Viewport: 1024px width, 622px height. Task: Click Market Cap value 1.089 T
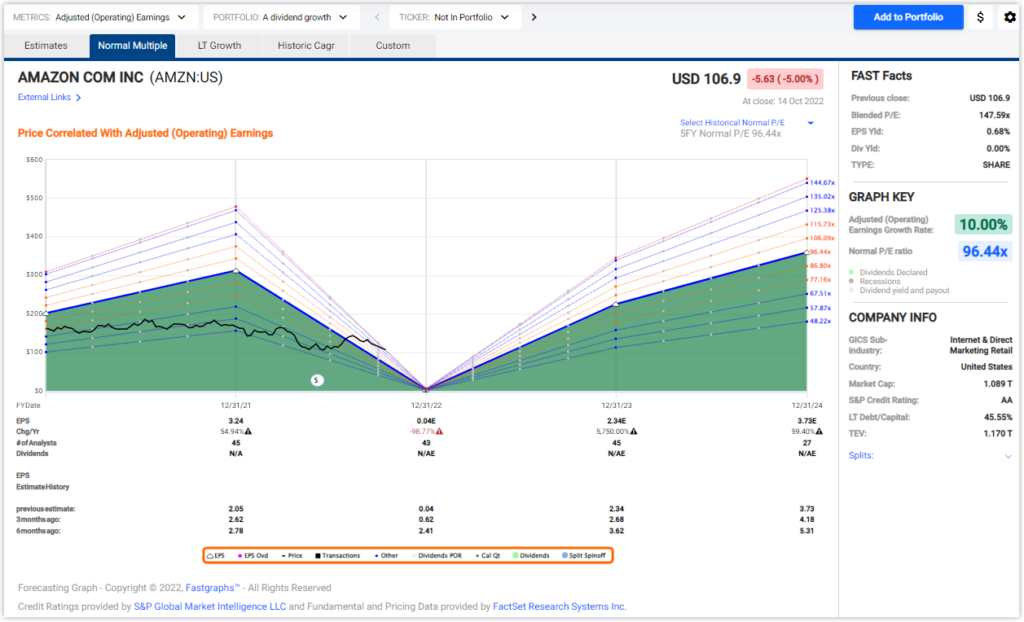[997, 384]
